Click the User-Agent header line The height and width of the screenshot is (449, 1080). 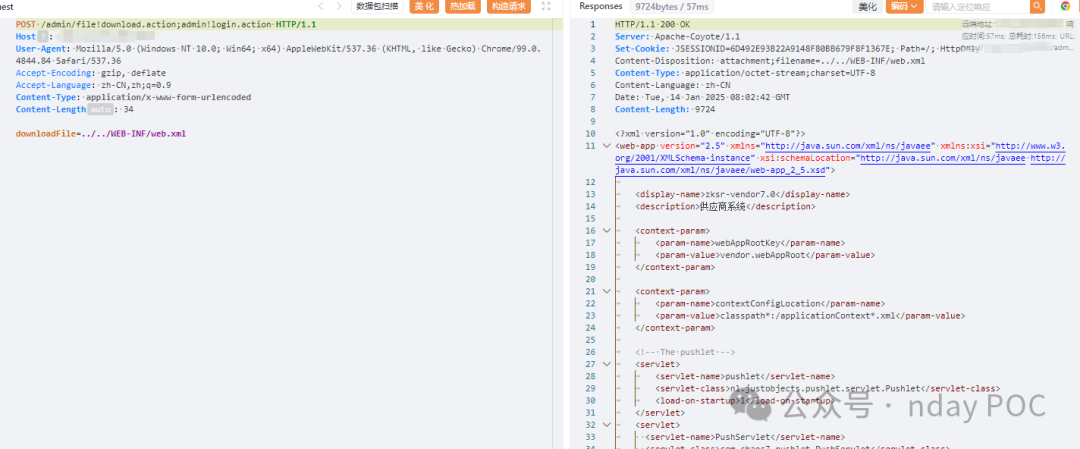[x=278, y=55]
